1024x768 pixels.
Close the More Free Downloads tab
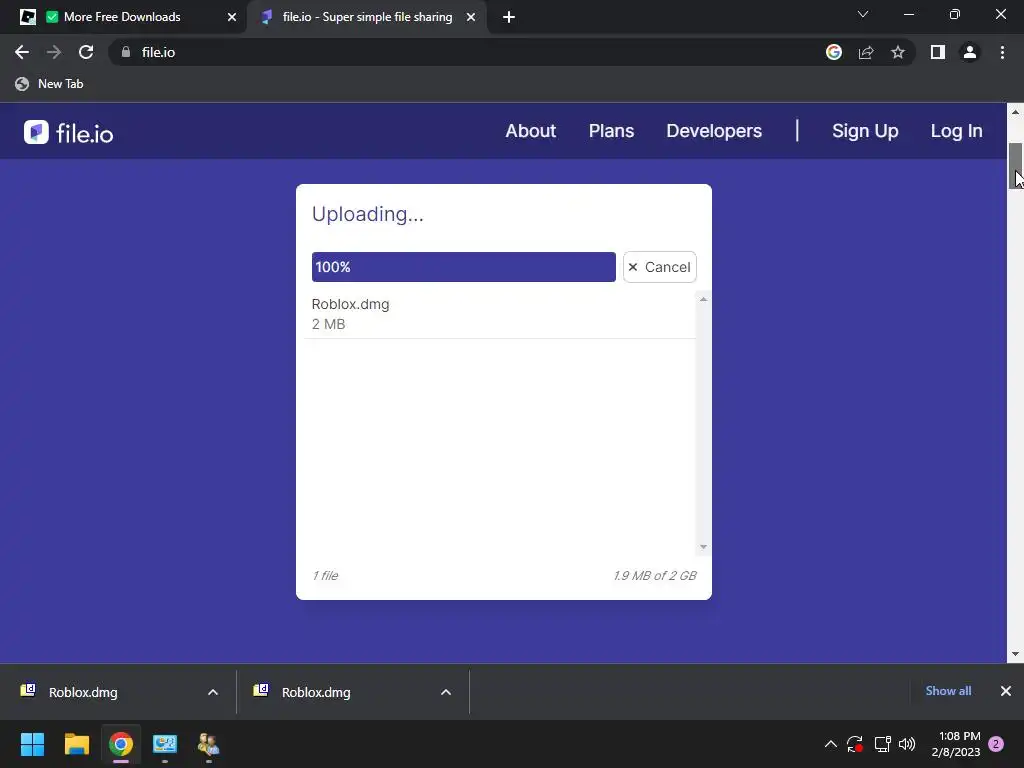pos(232,17)
